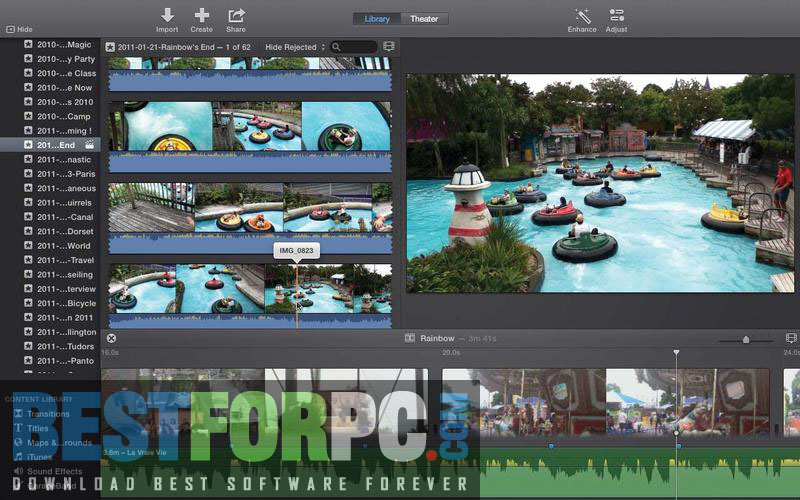
Task: Select the 2010-...e Class event
Action: (66, 73)
